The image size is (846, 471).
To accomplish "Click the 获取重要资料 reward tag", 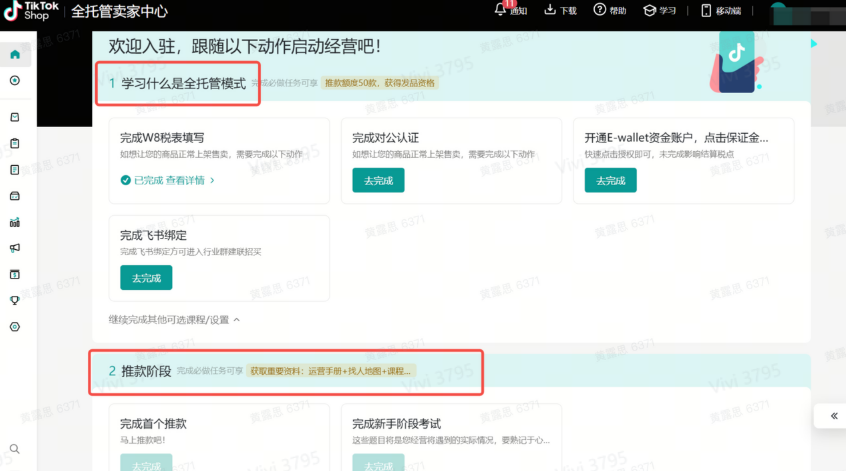I will pyautogui.click(x=330, y=371).
